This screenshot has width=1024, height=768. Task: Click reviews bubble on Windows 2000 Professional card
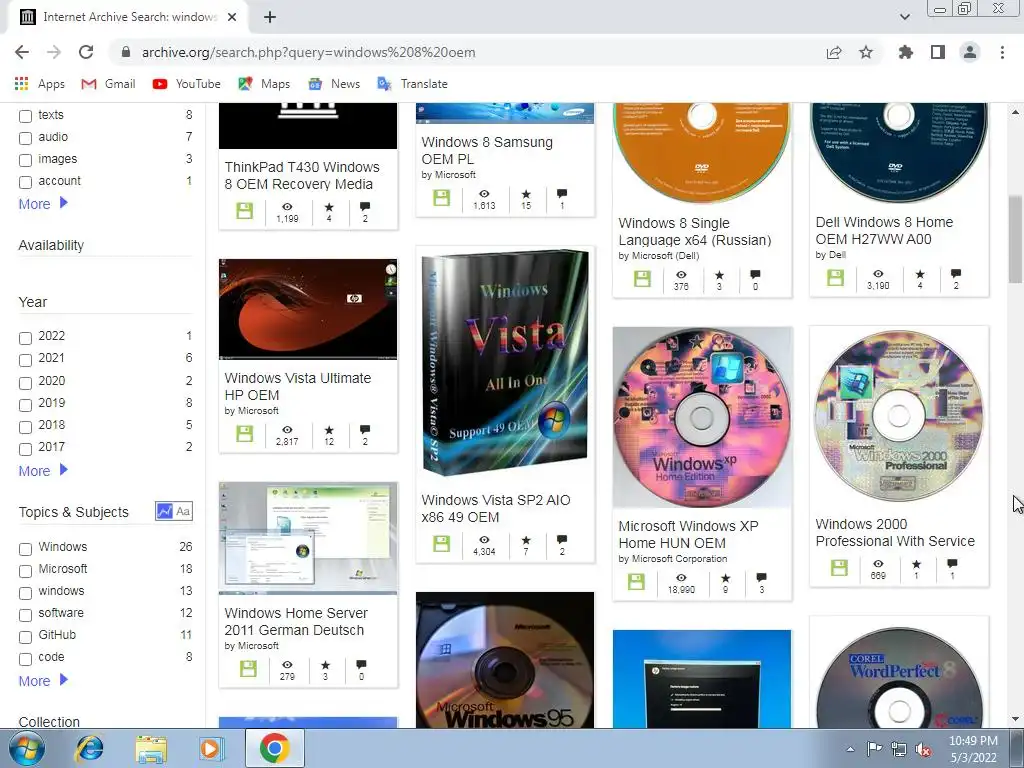tap(952, 564)
